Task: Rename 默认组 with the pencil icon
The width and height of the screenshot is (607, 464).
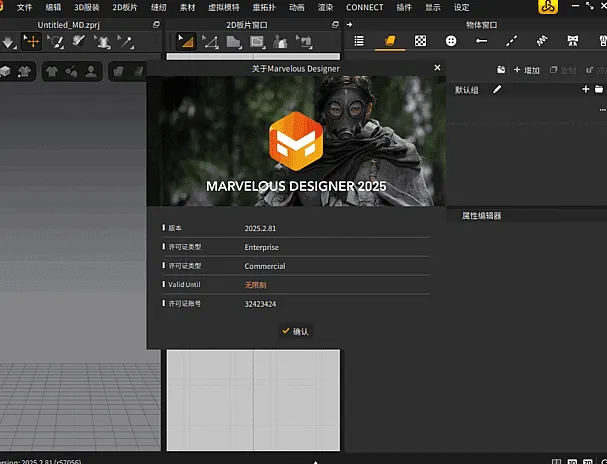Action: click(497, 89)
